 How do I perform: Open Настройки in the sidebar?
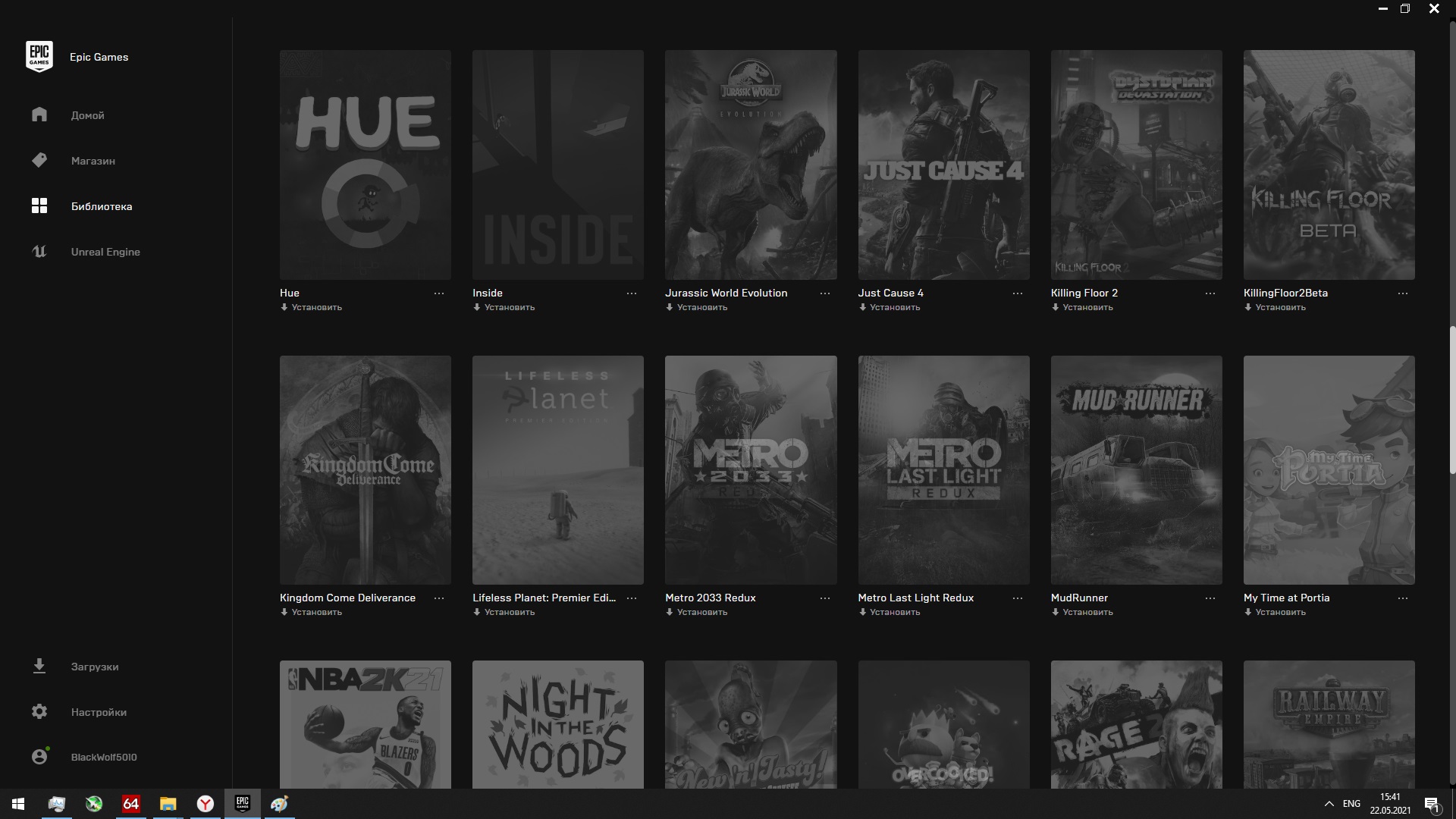99,712
